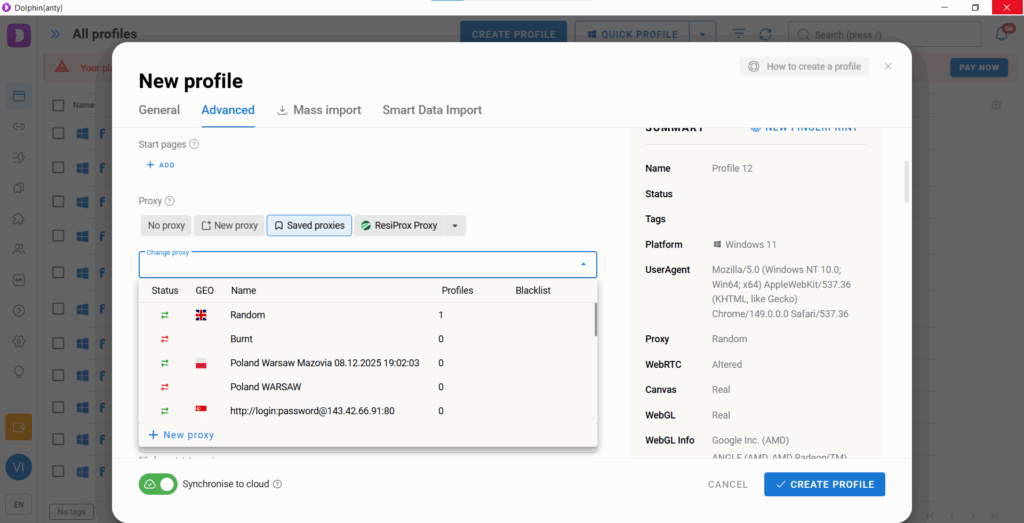
Task: Open notifications bell with 56 badge
Action: [x=1002, y=34]
